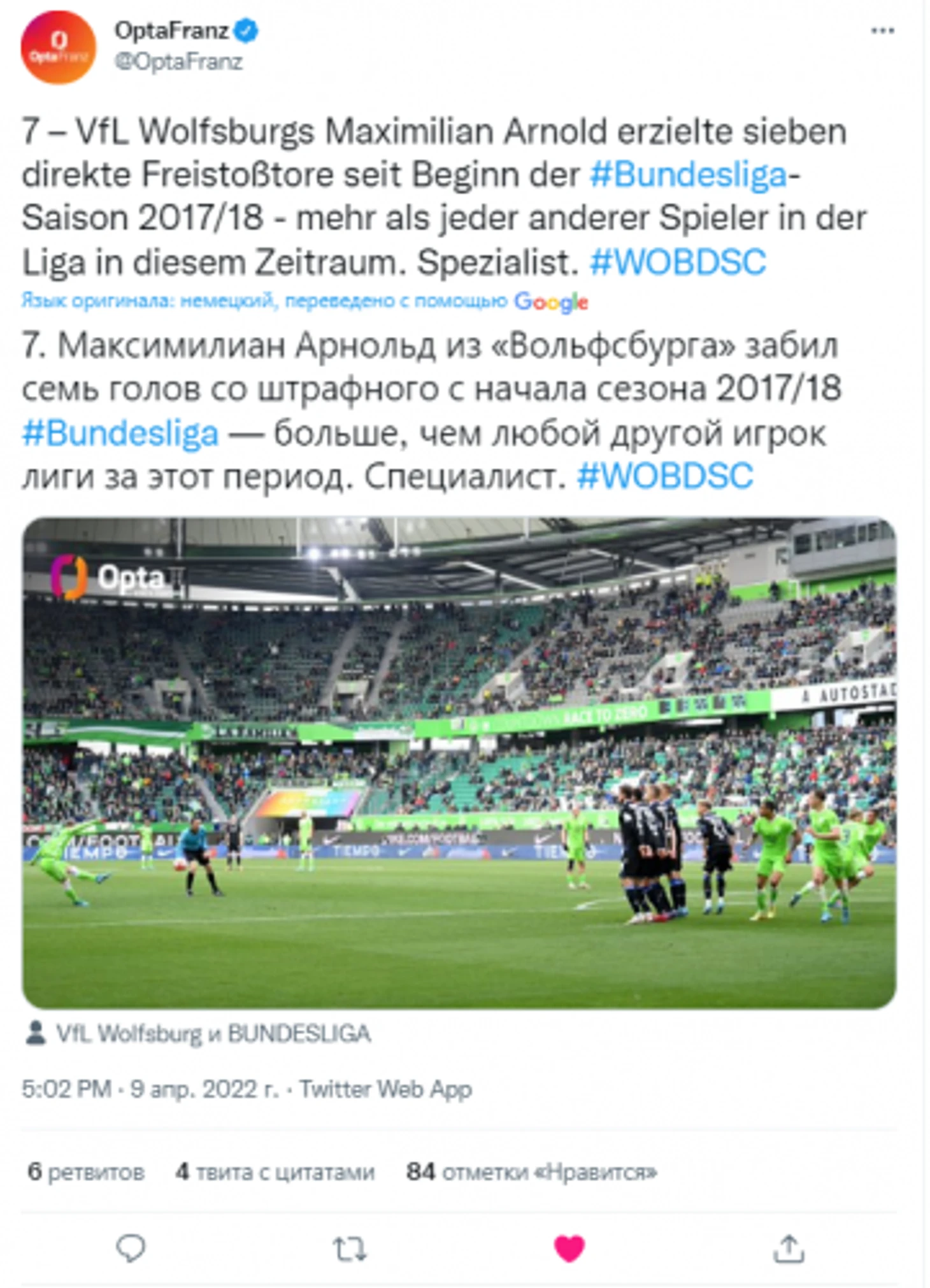930x1288 pixels.
Task: Click the @OptaFranz handle
Action: click(178, 62)
